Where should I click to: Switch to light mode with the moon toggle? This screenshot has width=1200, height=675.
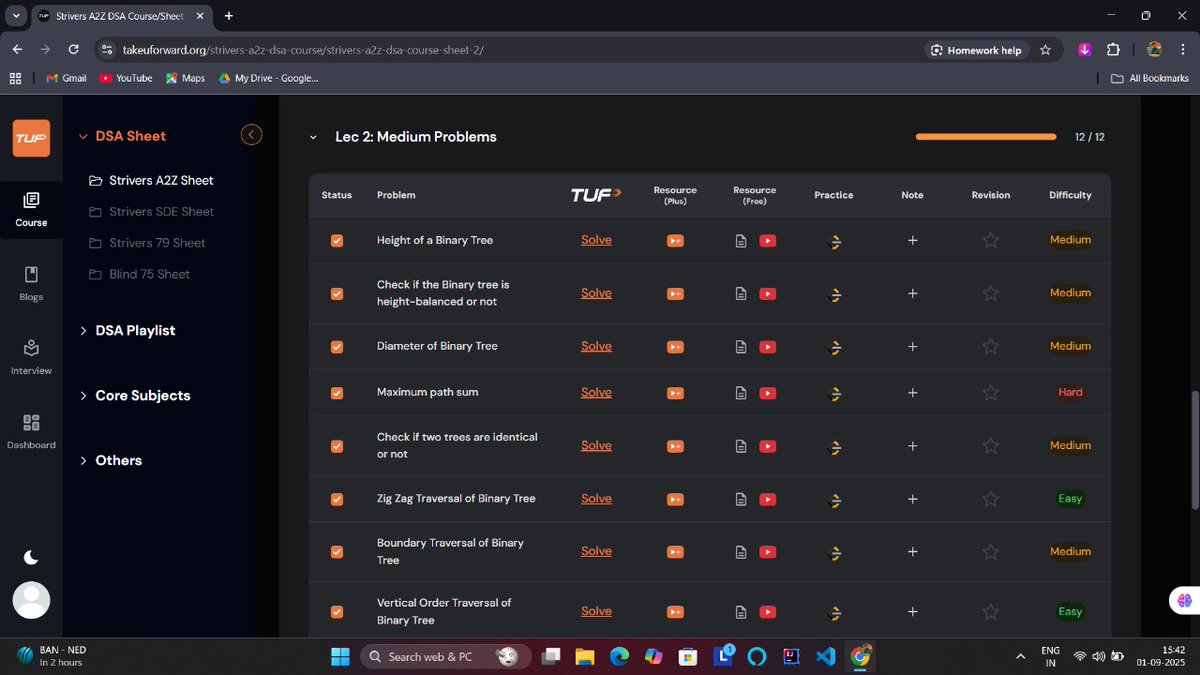point(31,557)
